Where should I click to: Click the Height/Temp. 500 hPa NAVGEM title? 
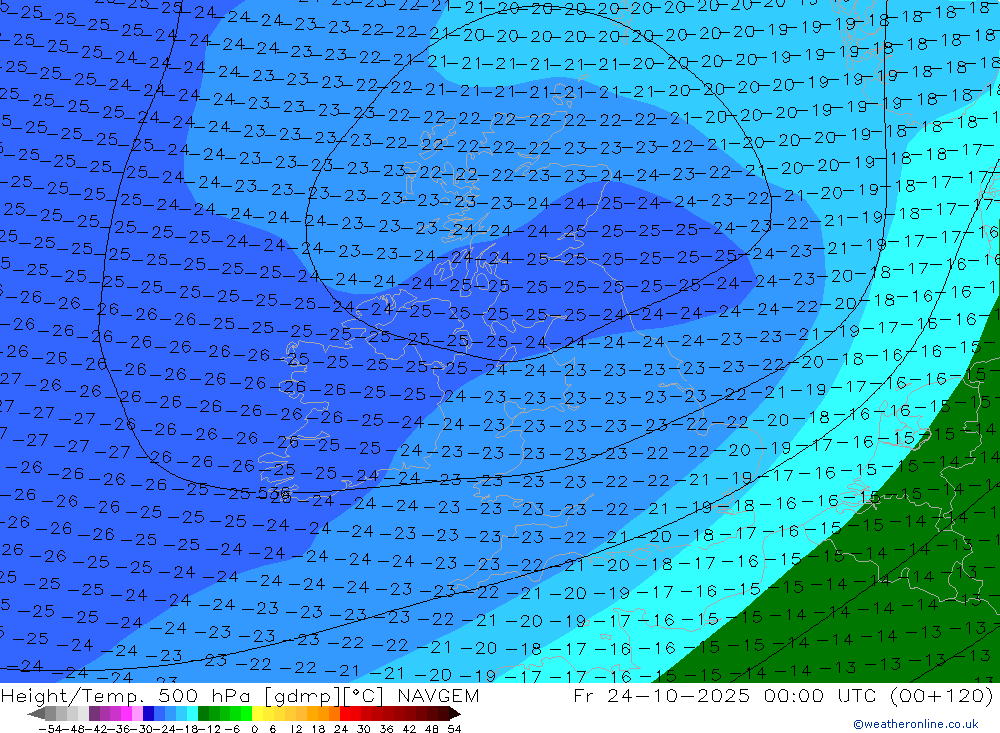click(240, 695)
